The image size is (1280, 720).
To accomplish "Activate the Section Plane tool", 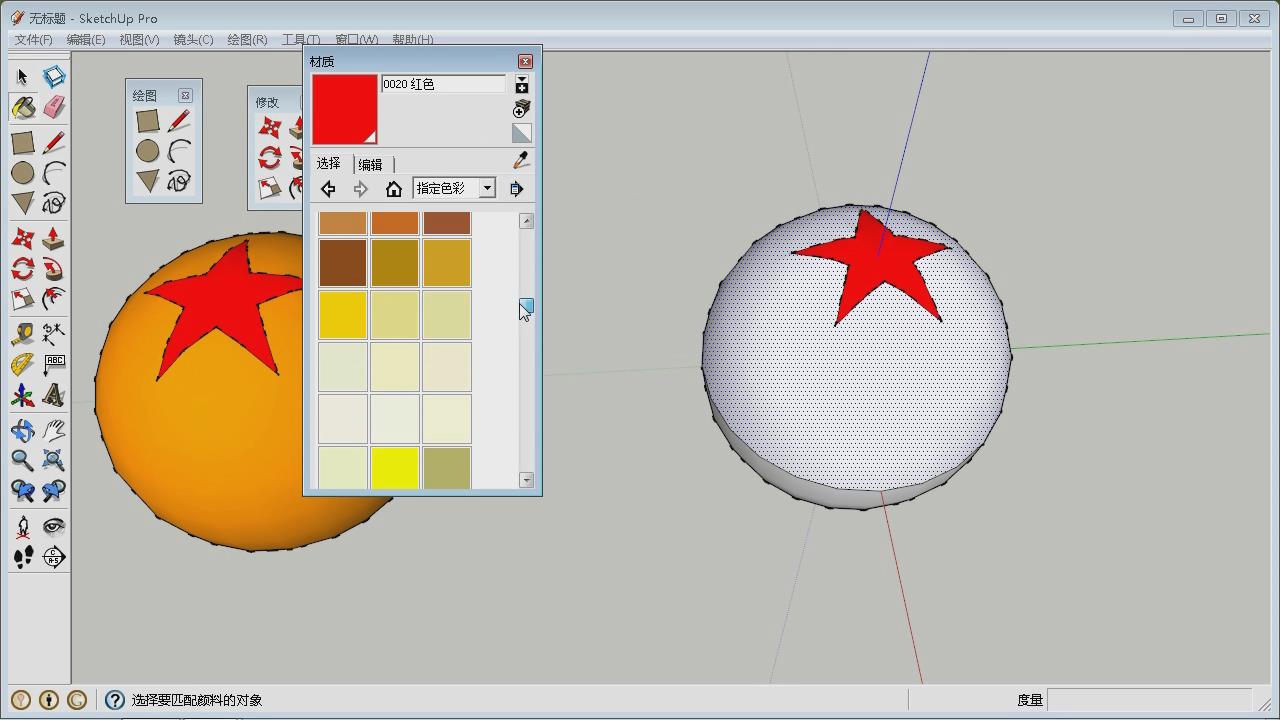I will click(54, 557).
